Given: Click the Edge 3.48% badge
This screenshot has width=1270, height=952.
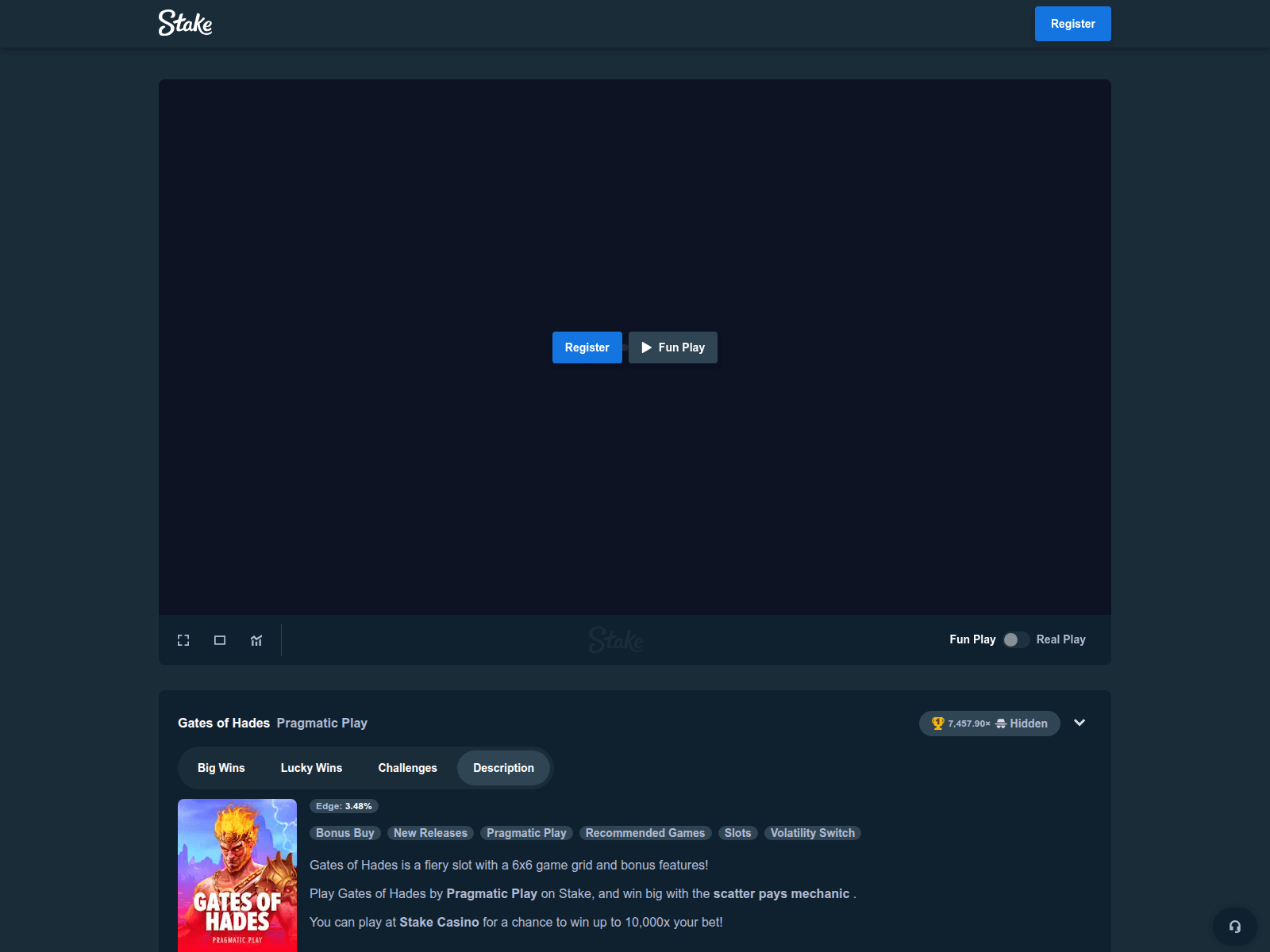Looking at the screenshot, I should tap(344, 805).
